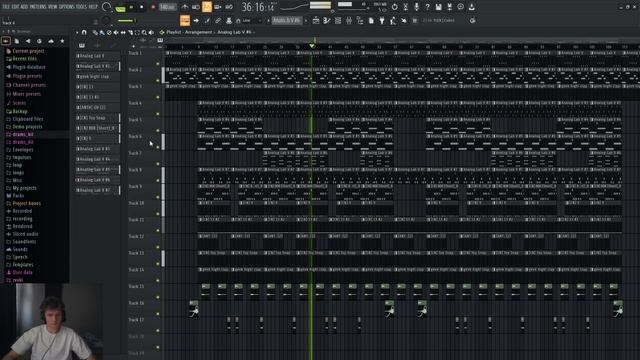This screenshot has height=360, width=640.
Task: Toggle the playlist magnet snap icon
Action: click(84, 32)
